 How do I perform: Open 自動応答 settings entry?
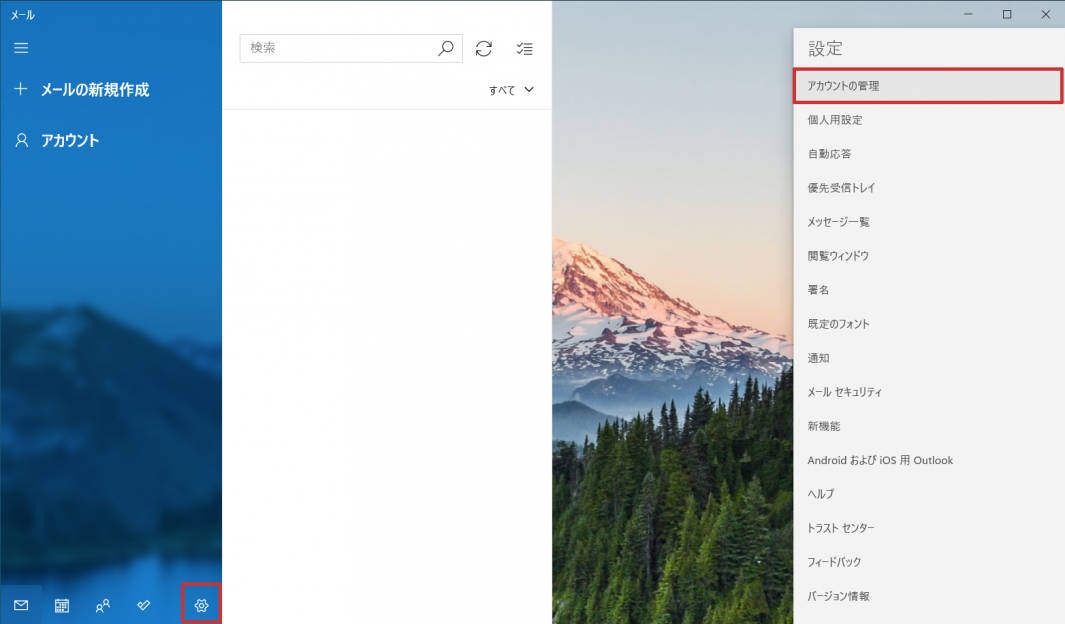[829, 154]
